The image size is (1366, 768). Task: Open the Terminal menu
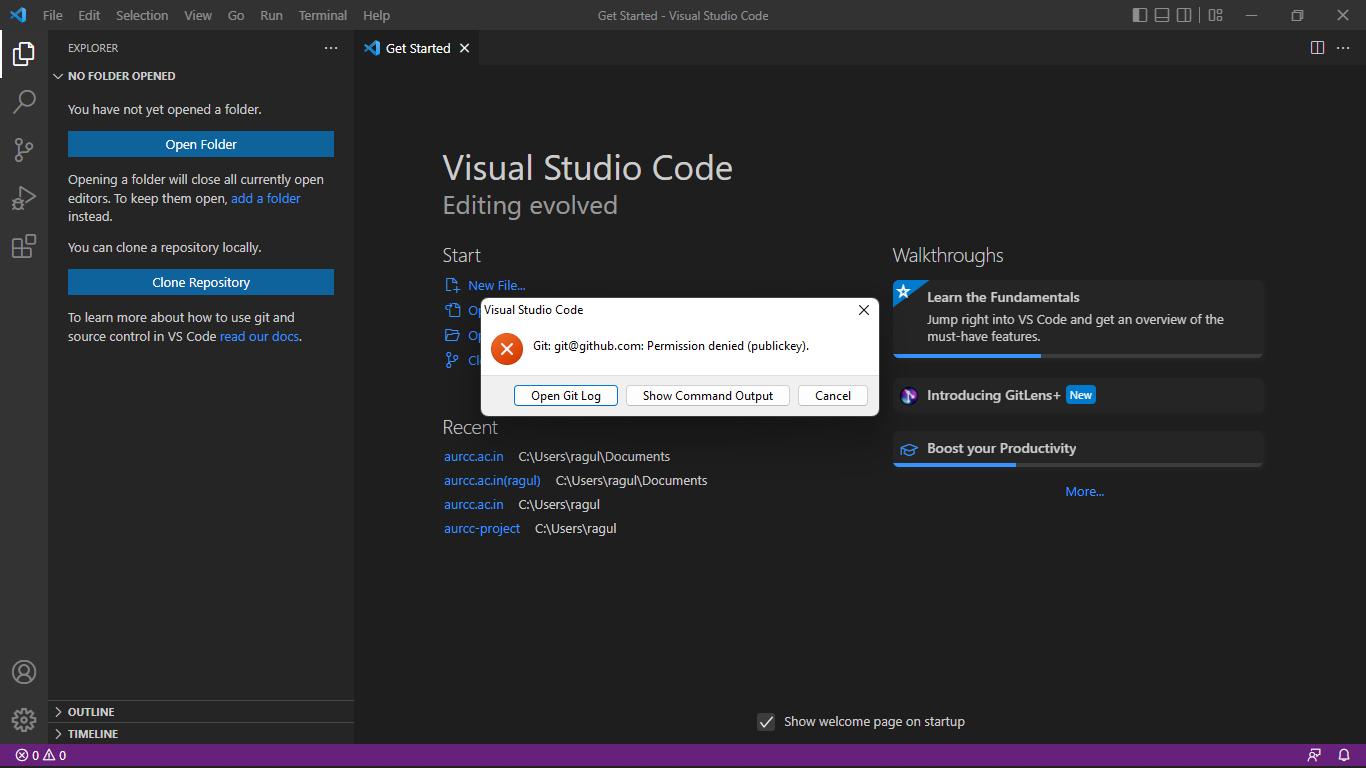click(x=322, y=15)
